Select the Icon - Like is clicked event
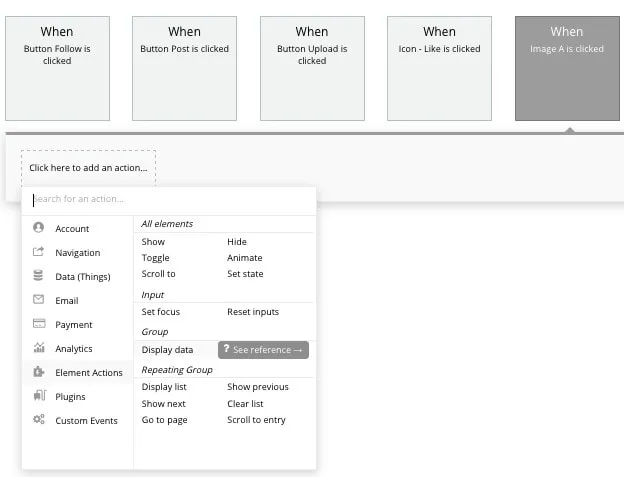This screenshot has height=477, width=624. point(439,68)
